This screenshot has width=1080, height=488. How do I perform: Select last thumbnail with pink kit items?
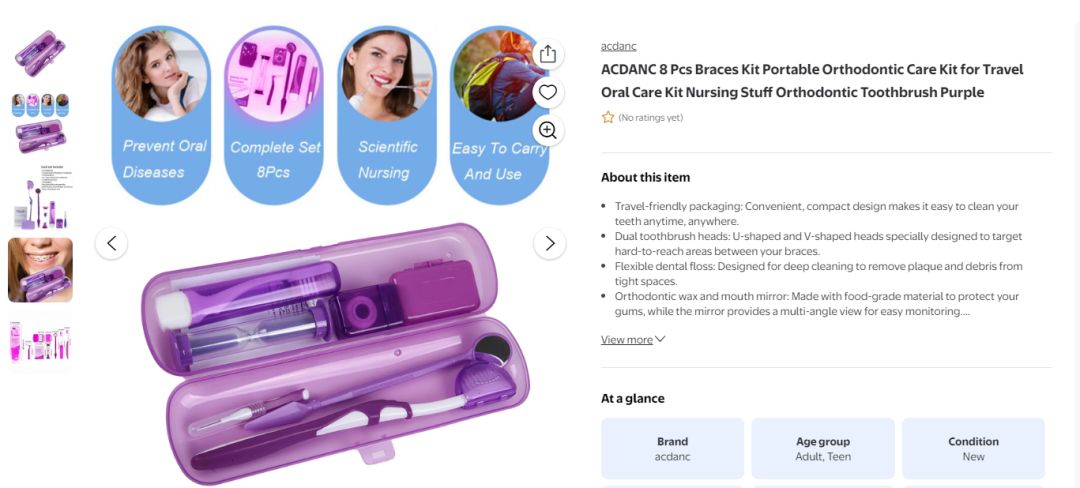[x=40, y=341]
